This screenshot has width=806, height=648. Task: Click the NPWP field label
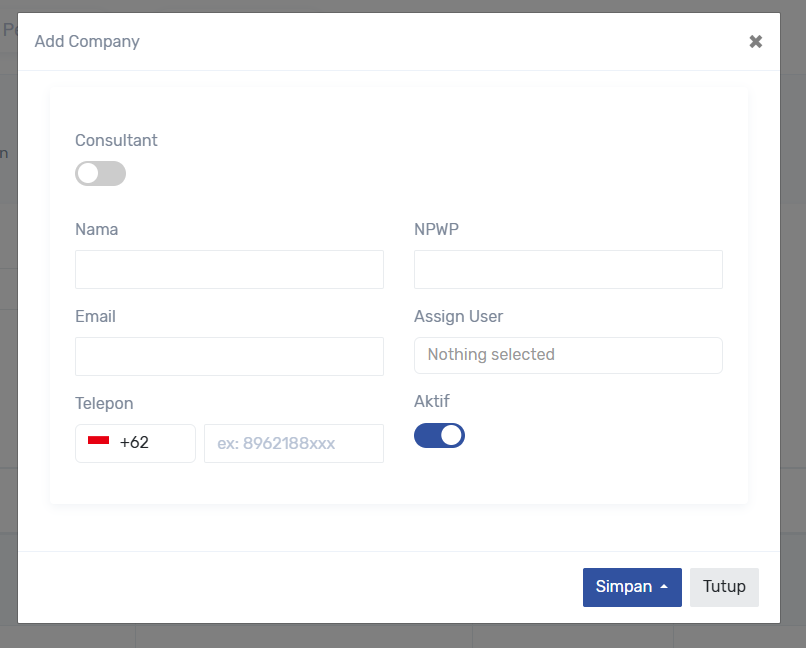[x=436, y=230]
